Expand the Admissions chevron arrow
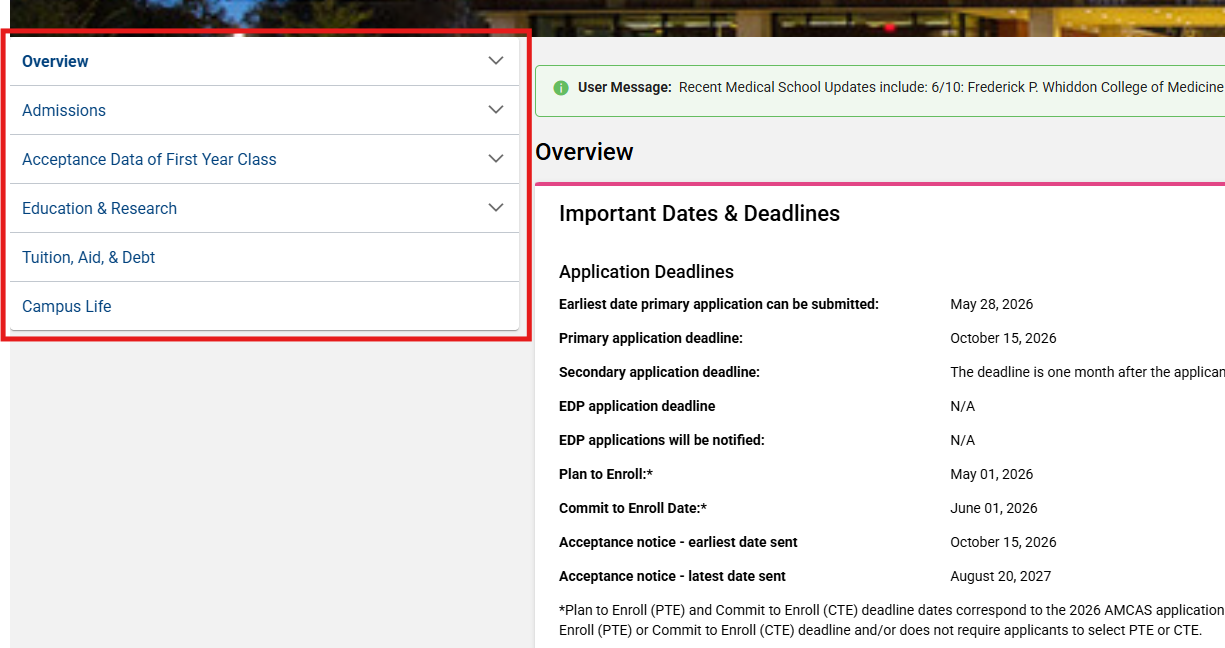This screenshot has height=648, width=1225. tap(496, 110)
